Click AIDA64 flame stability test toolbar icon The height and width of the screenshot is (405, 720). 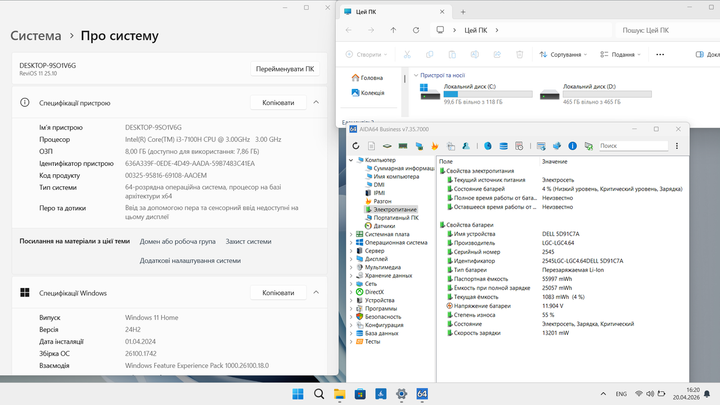pyautogui.click(x=434, y=146)
